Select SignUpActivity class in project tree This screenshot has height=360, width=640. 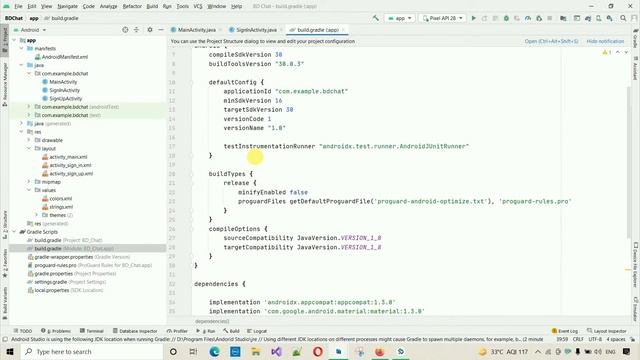[62, 98]
